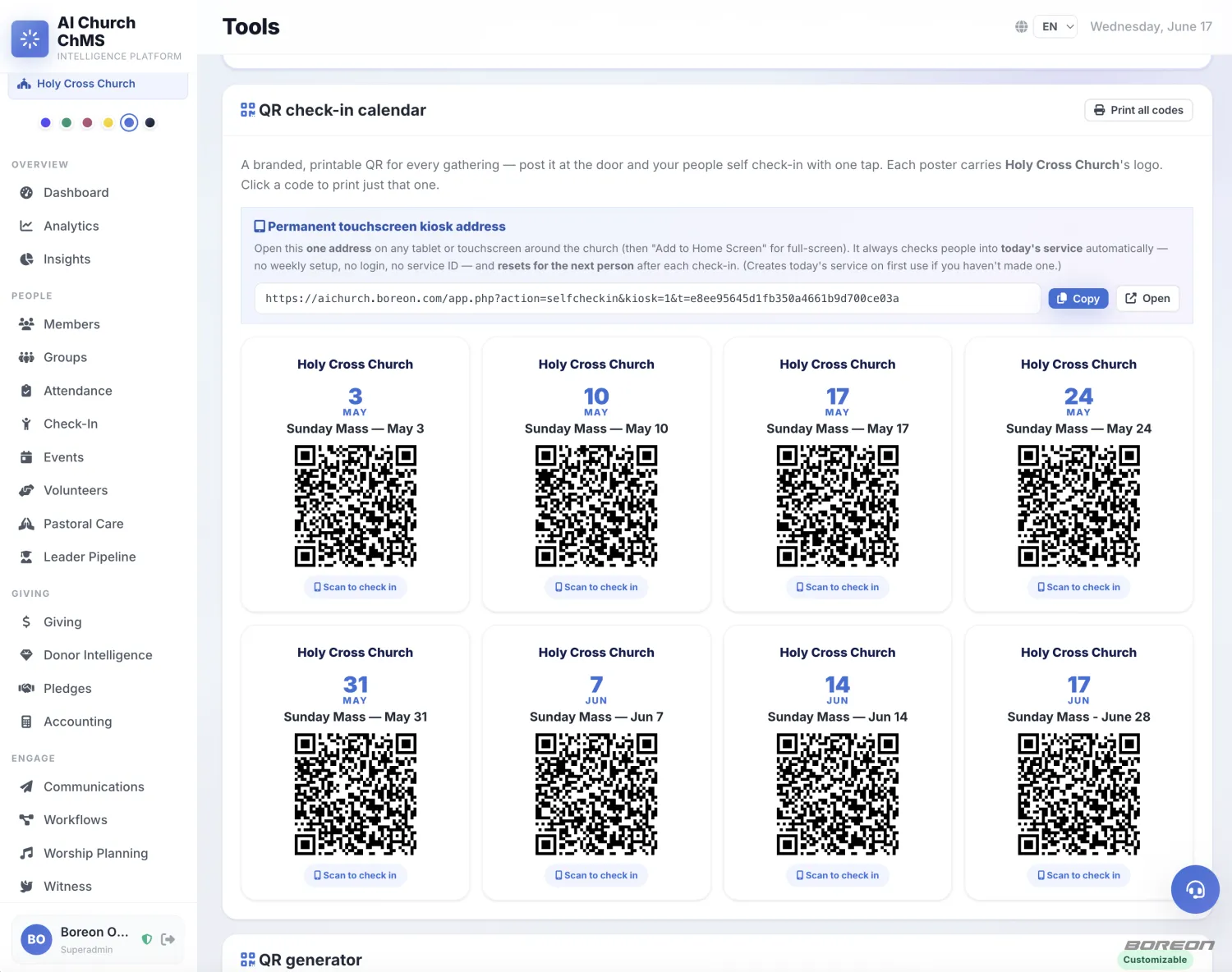
Task: Click the AI Church ChMS logo icon
Action: [30, 39]
